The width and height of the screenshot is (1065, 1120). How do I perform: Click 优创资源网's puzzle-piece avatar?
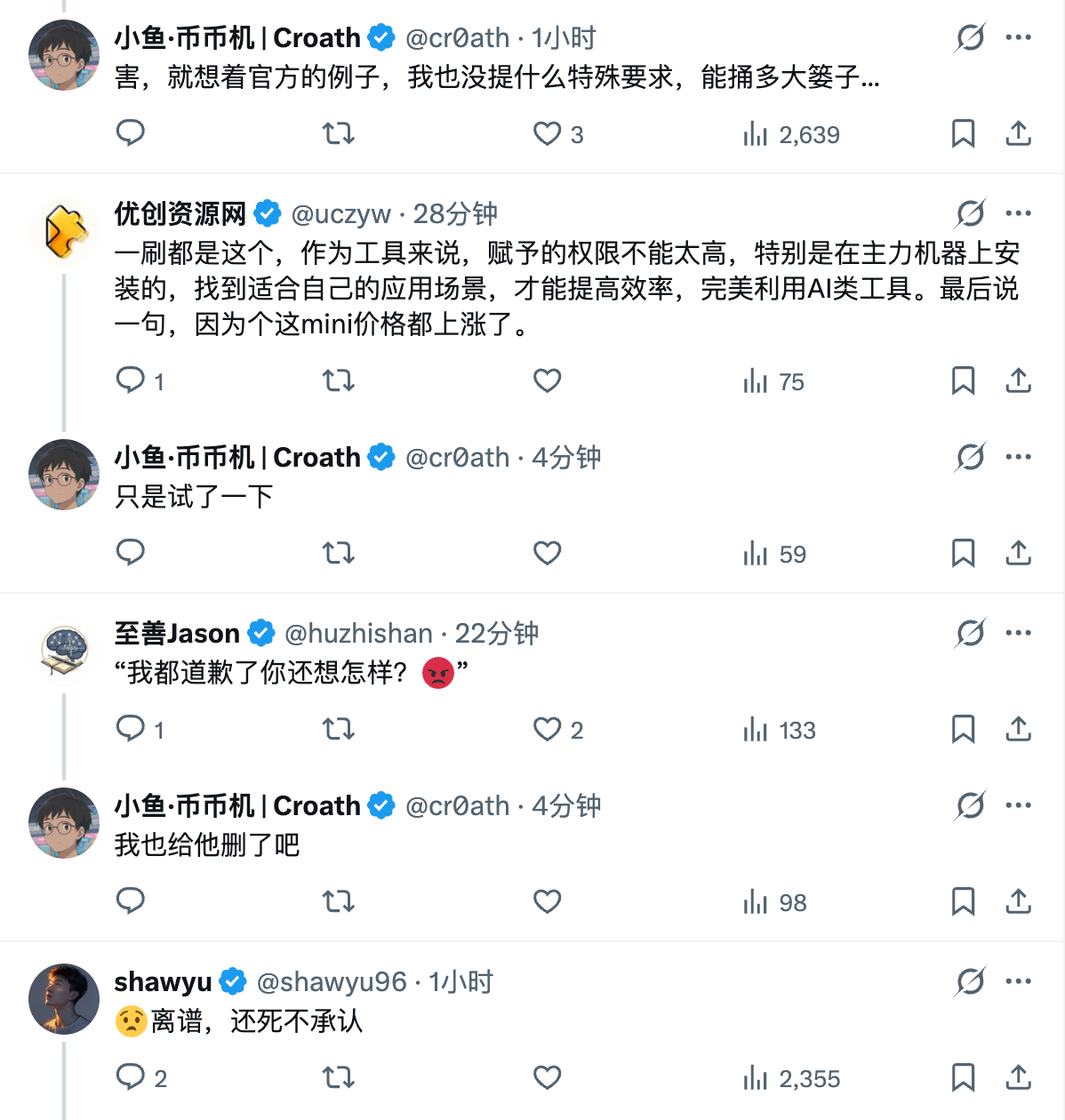[x=64, y=231]
